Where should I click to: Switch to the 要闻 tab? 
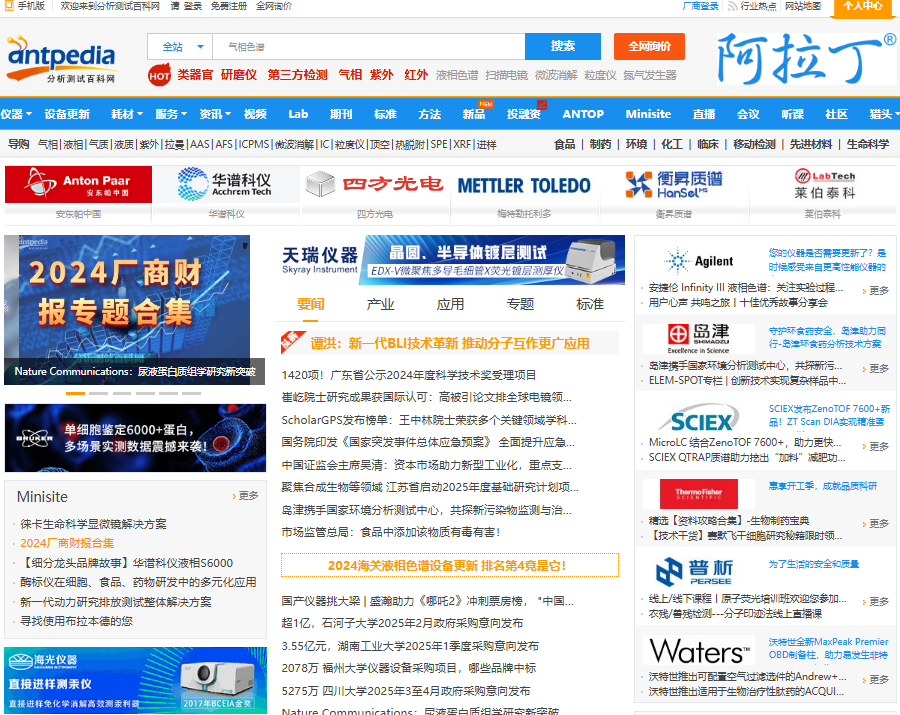click(x=311, y=304)
